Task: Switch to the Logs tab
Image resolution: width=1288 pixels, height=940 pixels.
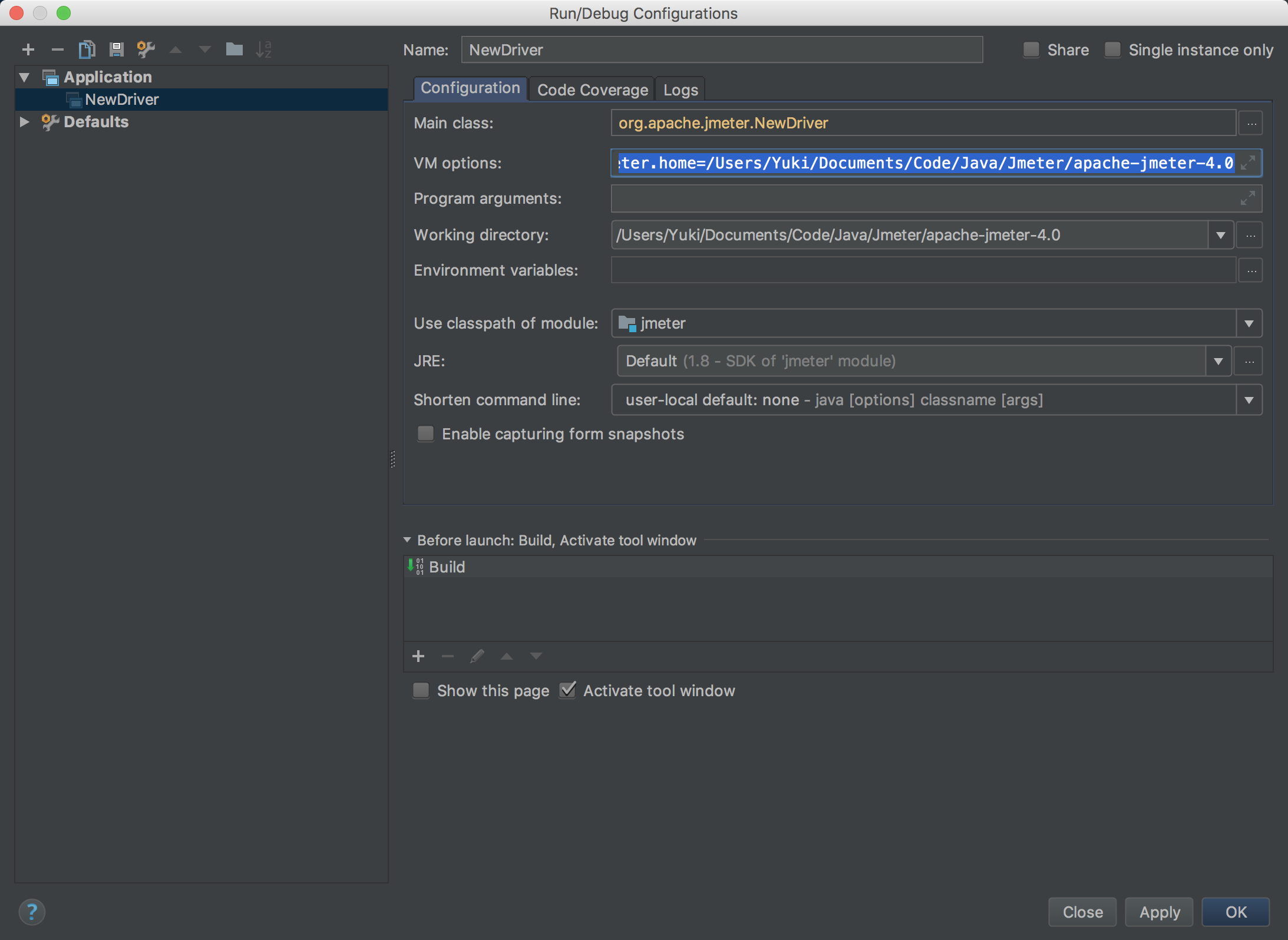Action: point(681,90)
